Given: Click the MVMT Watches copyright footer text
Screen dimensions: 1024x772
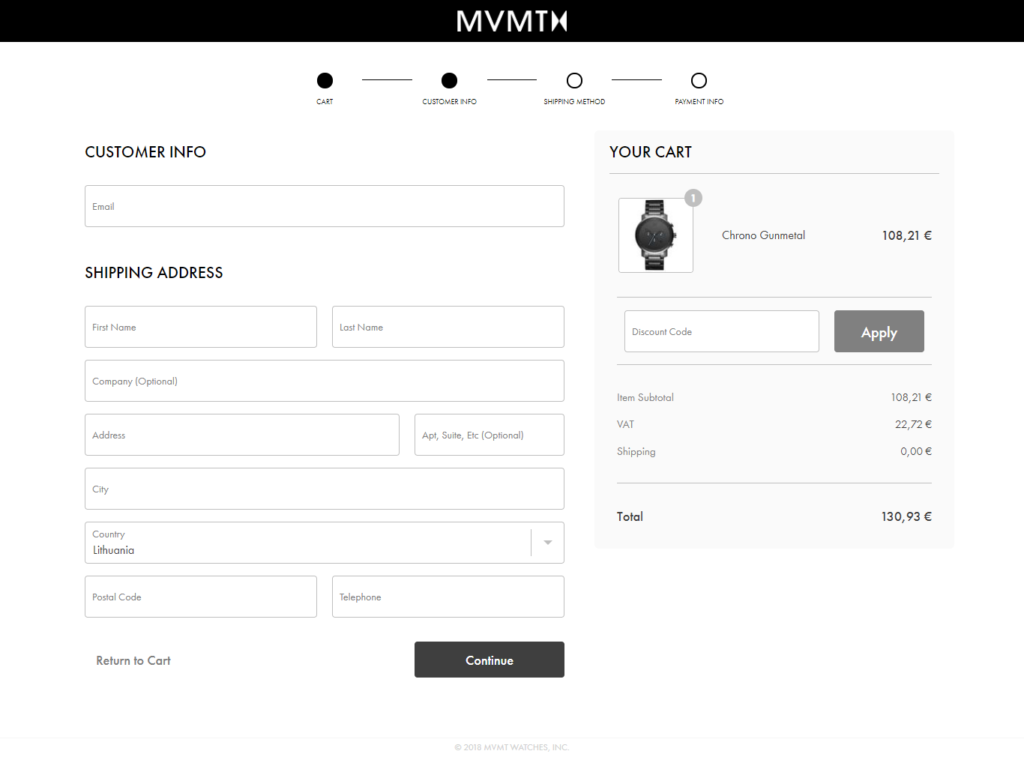Looking at the screenshot, I should pyautogui.click(x=512, y=747).
